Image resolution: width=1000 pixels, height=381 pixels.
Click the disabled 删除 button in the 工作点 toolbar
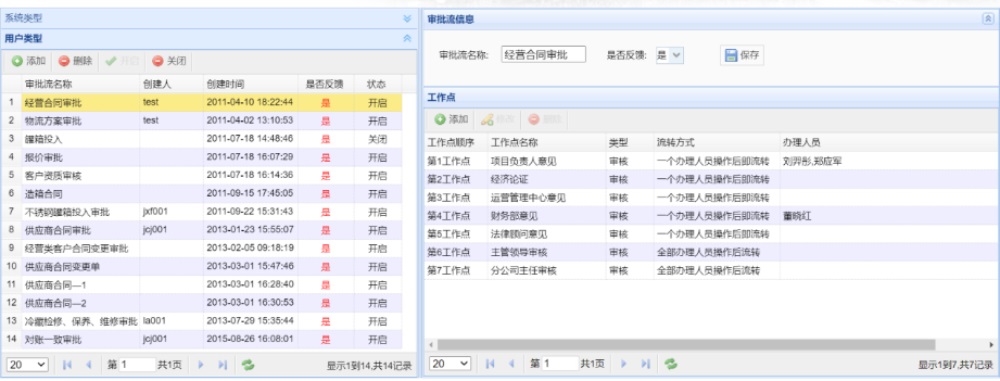tap(544, 119)
